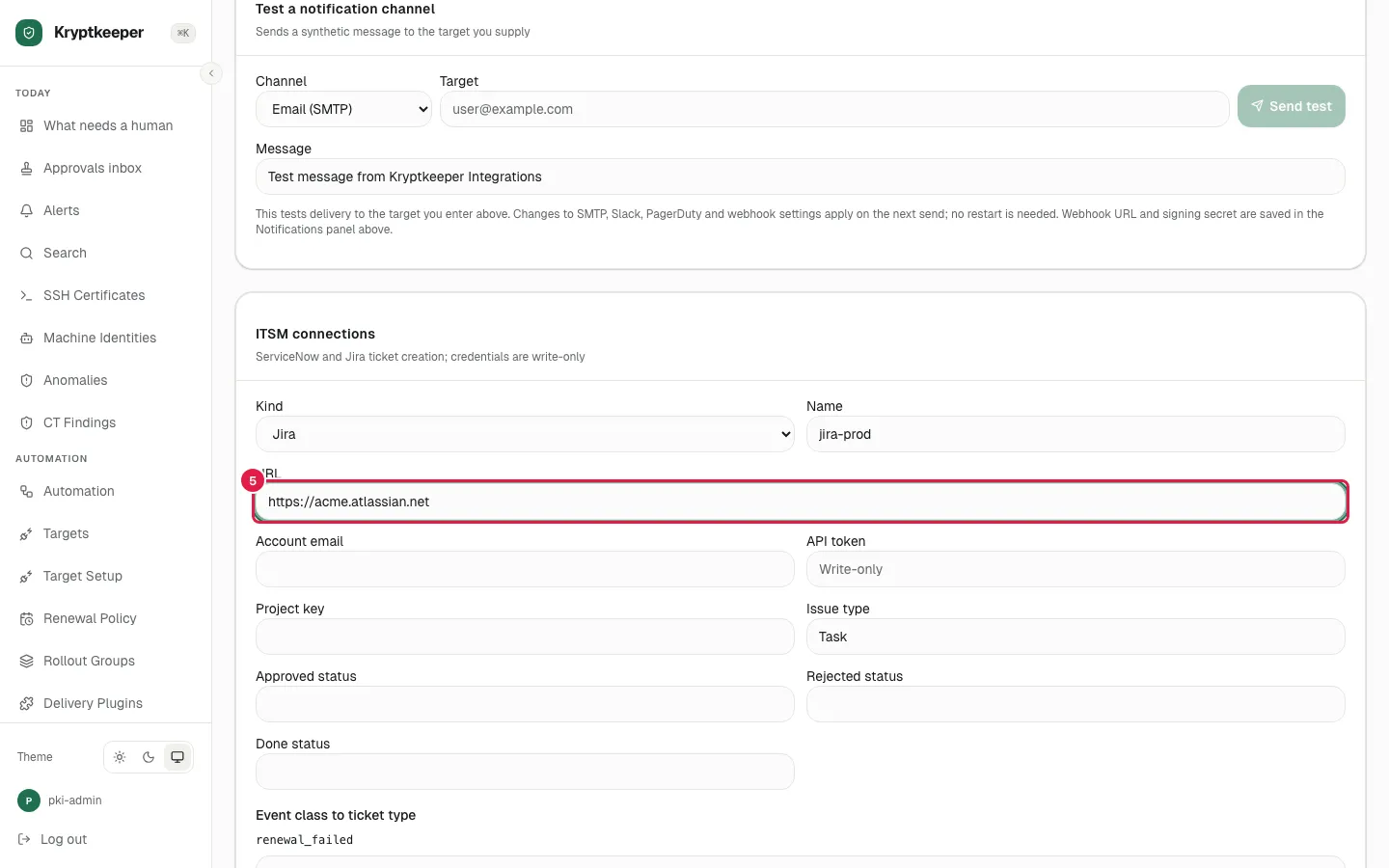Click the Kryptkeeper shield logo icon
Image resolution: width=1389 pixels, height=868 pixels.
coord(29,33)
